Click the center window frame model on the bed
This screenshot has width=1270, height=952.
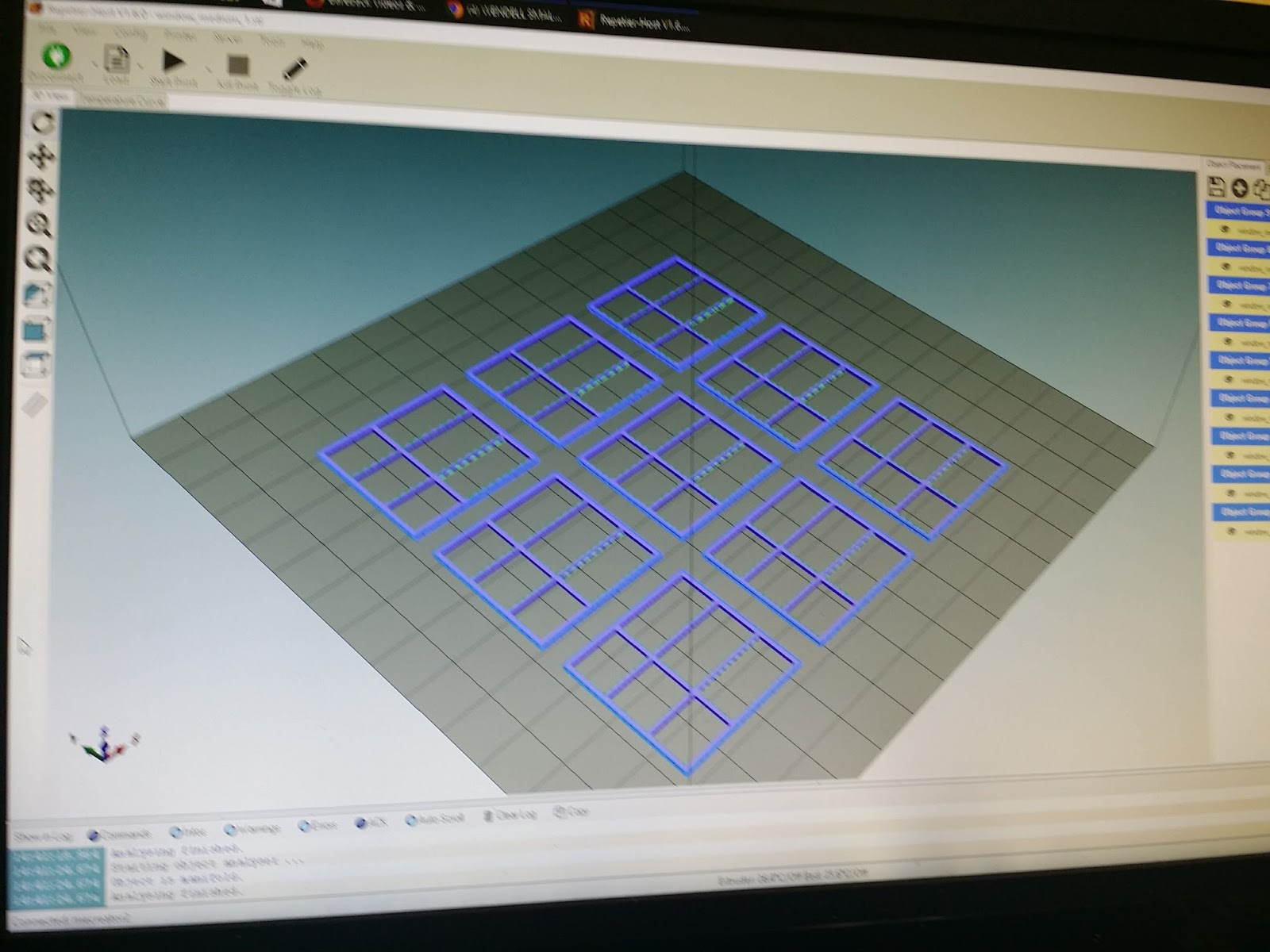point(681,466)
